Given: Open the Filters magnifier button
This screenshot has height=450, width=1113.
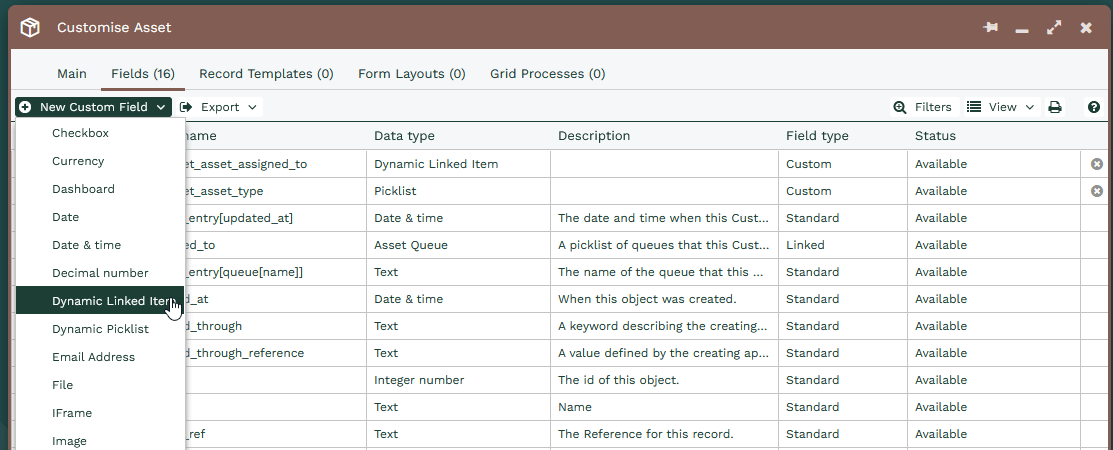Looking at the screenshot, I should (923, 107).
